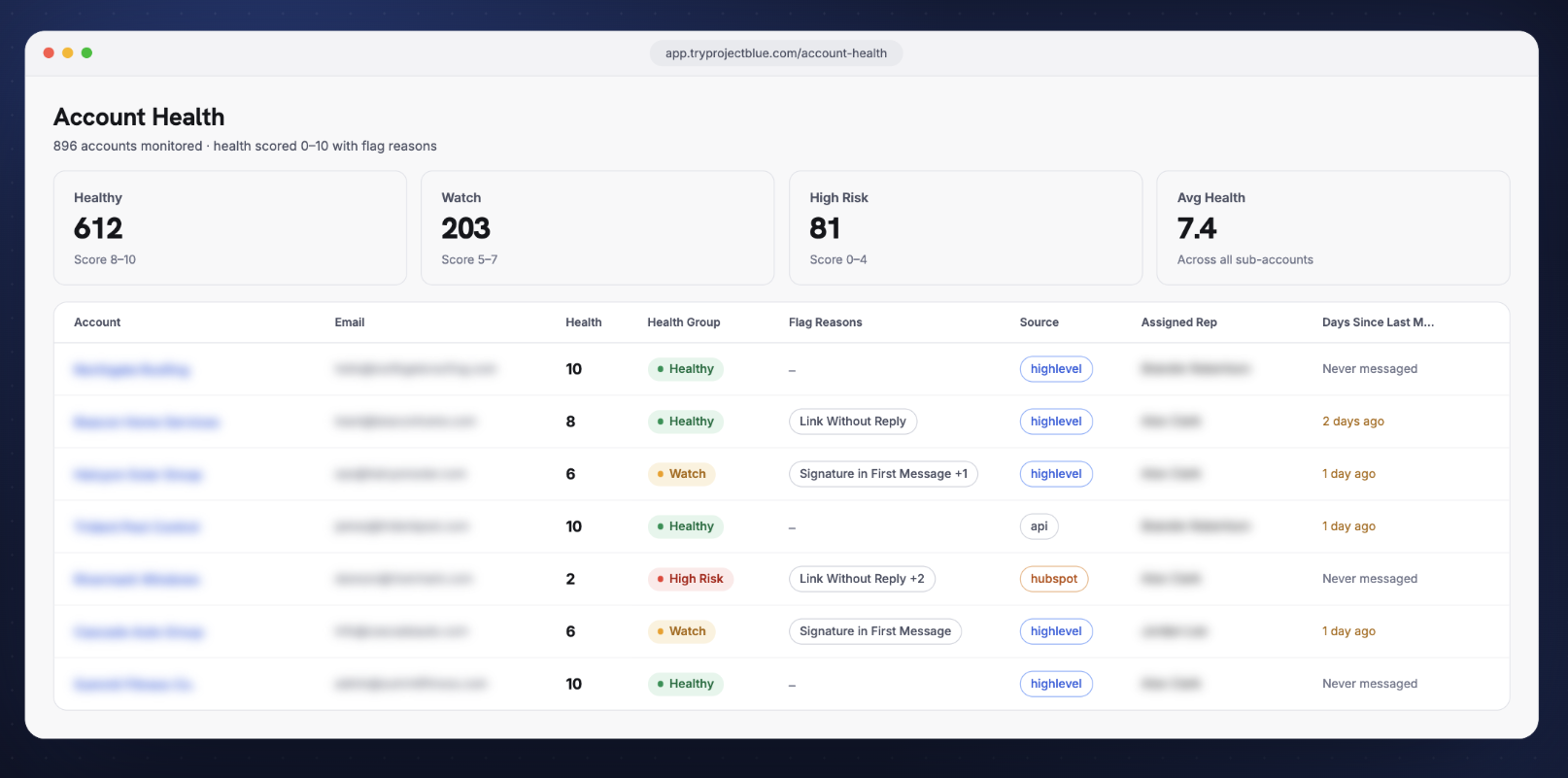Open the High Risk 81 summary card
Image resolution: width=1568 pixels, height=778 pixels.
tap(966, 228)
